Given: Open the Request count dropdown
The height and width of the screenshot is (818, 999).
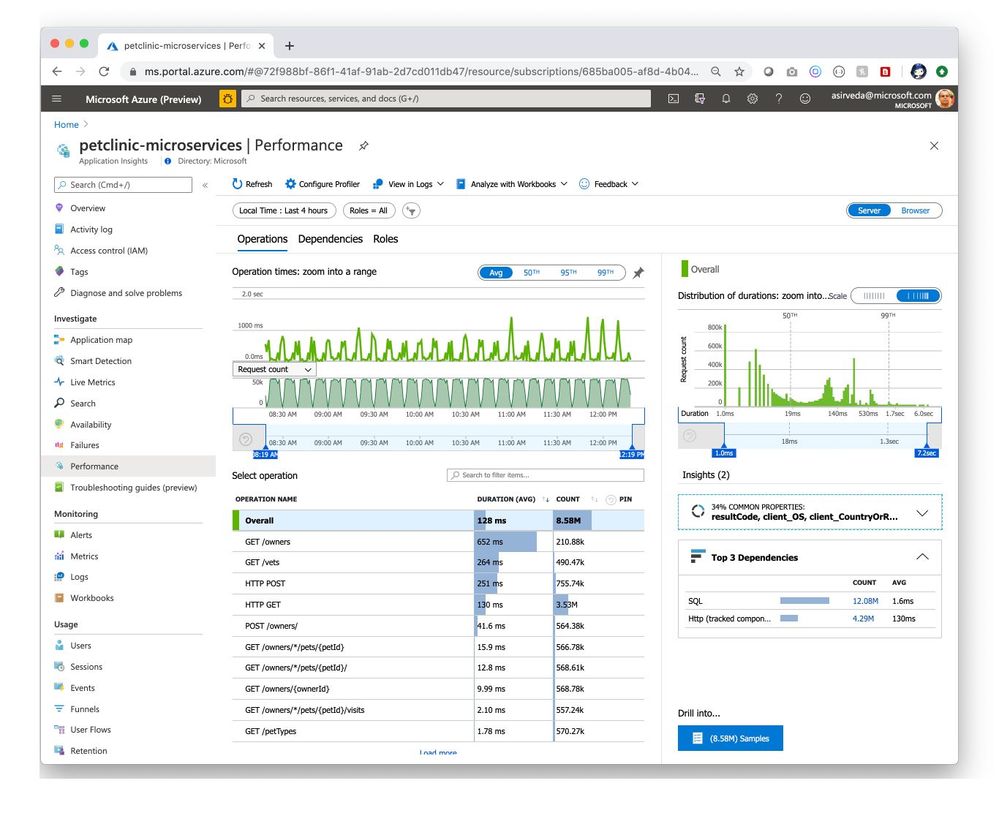Looking at the screenshot, I should pyautogui.click(x=274, y=370).
